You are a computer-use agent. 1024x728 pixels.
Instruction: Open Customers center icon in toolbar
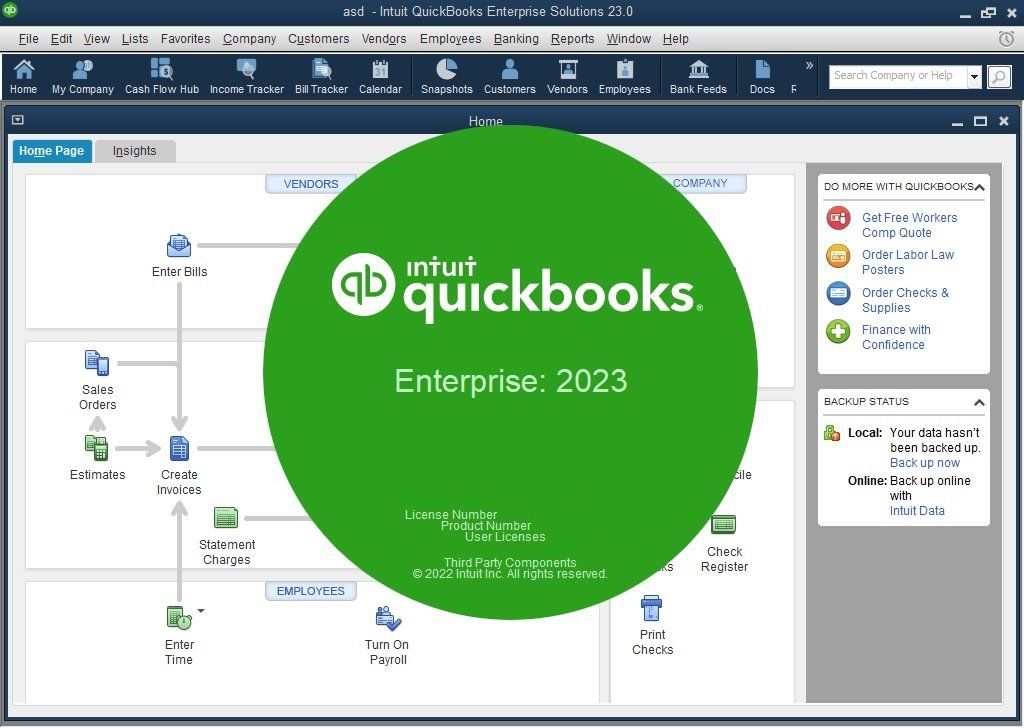click(x=509, y=76)
